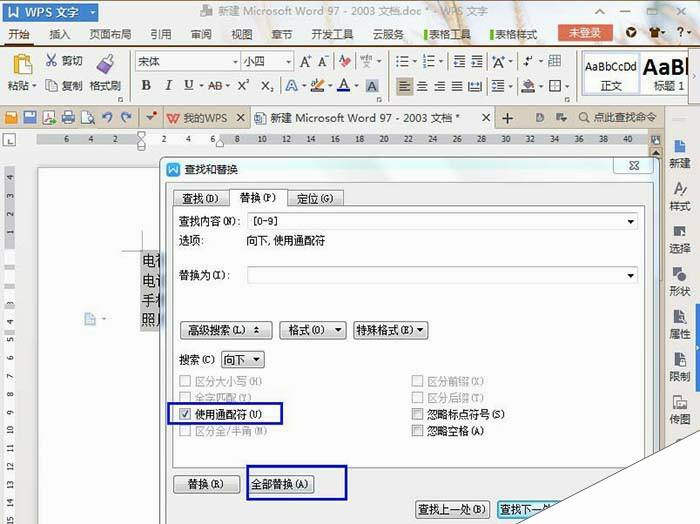Apply Strikethrough formatting
700x524 pixels.
215,85
